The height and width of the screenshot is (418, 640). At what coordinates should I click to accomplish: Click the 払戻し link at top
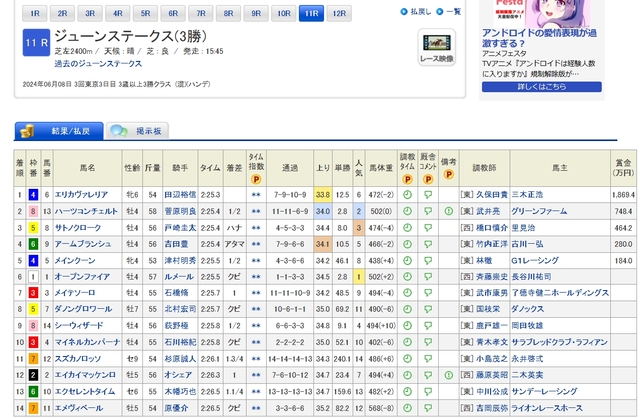[x=420, y=12]
